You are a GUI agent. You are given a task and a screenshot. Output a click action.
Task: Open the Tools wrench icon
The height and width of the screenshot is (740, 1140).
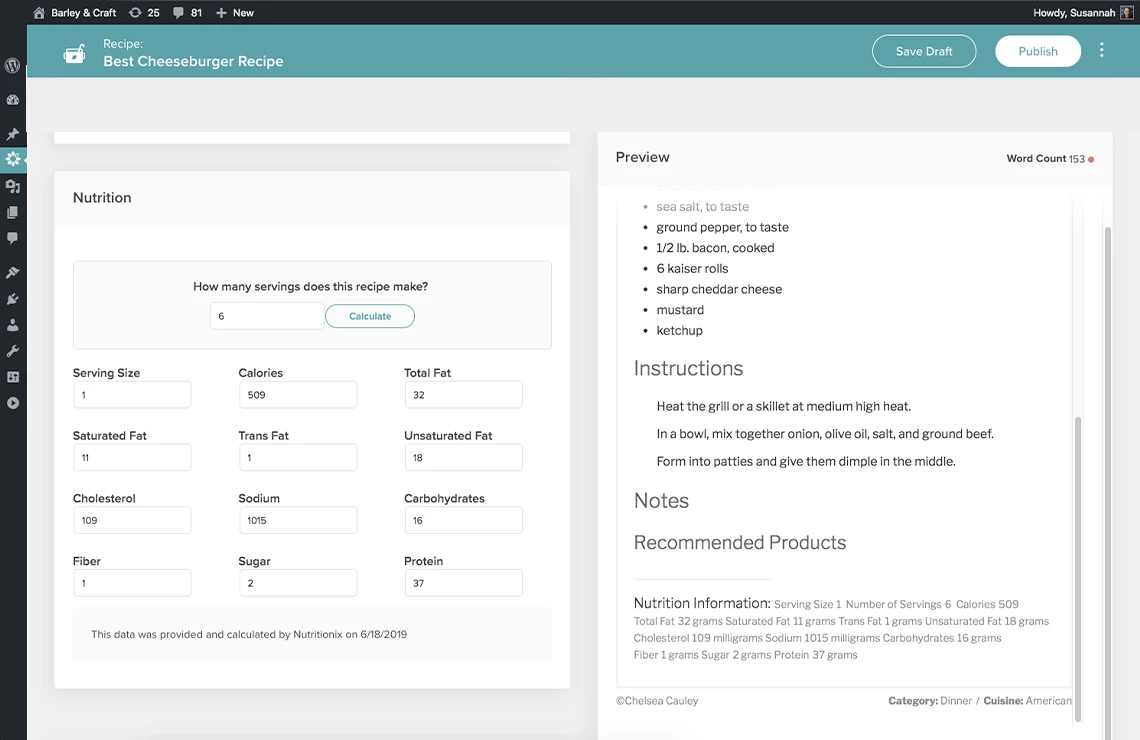tap(12, 351)
